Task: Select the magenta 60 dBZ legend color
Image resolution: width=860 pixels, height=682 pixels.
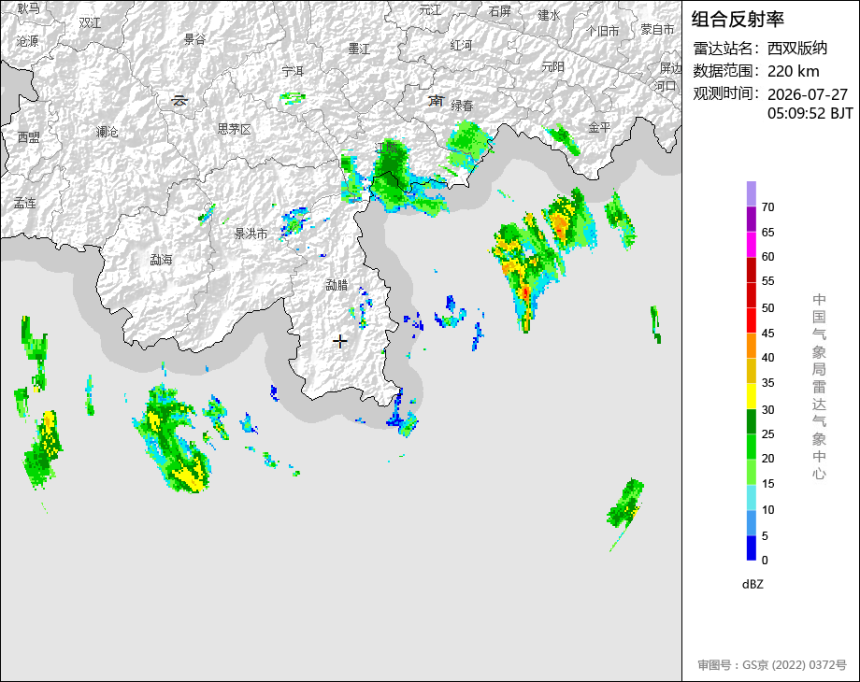Action: pos(751,244)
